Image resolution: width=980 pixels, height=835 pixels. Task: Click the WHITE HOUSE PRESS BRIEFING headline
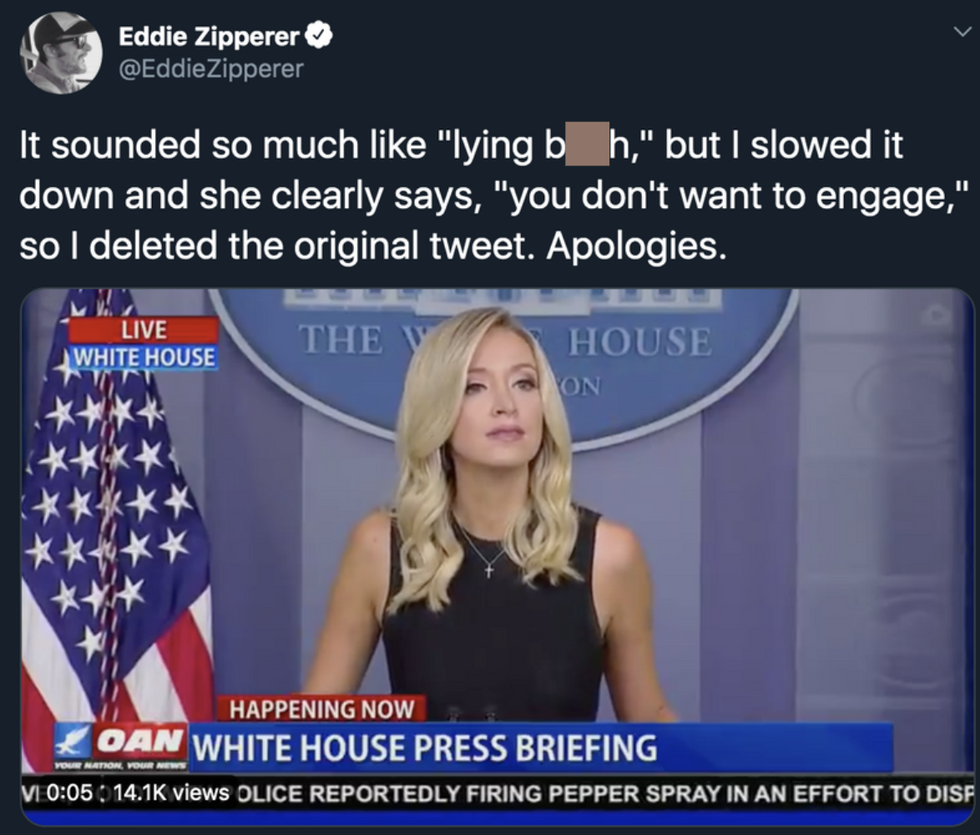(424, 747)
